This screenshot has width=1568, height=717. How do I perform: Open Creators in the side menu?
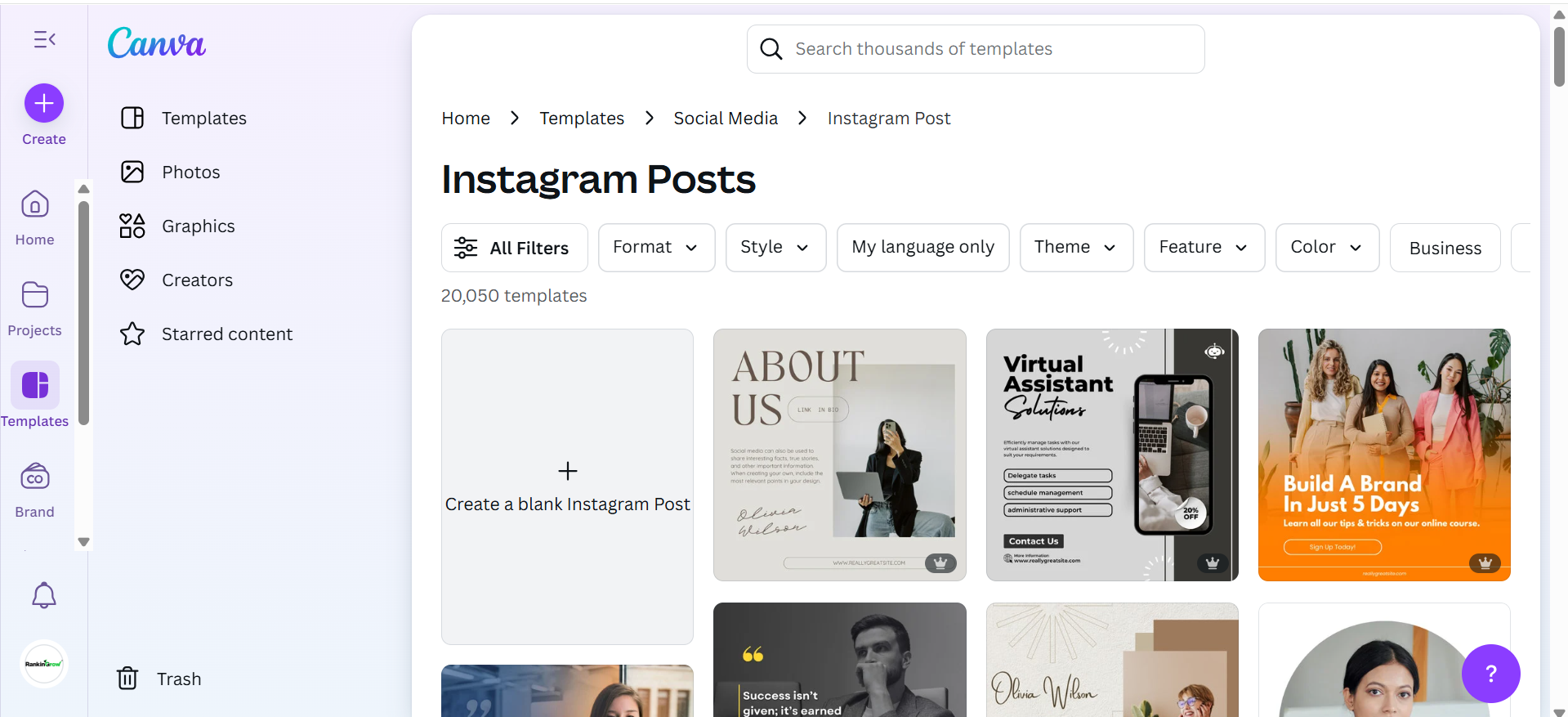click(197, 280)
